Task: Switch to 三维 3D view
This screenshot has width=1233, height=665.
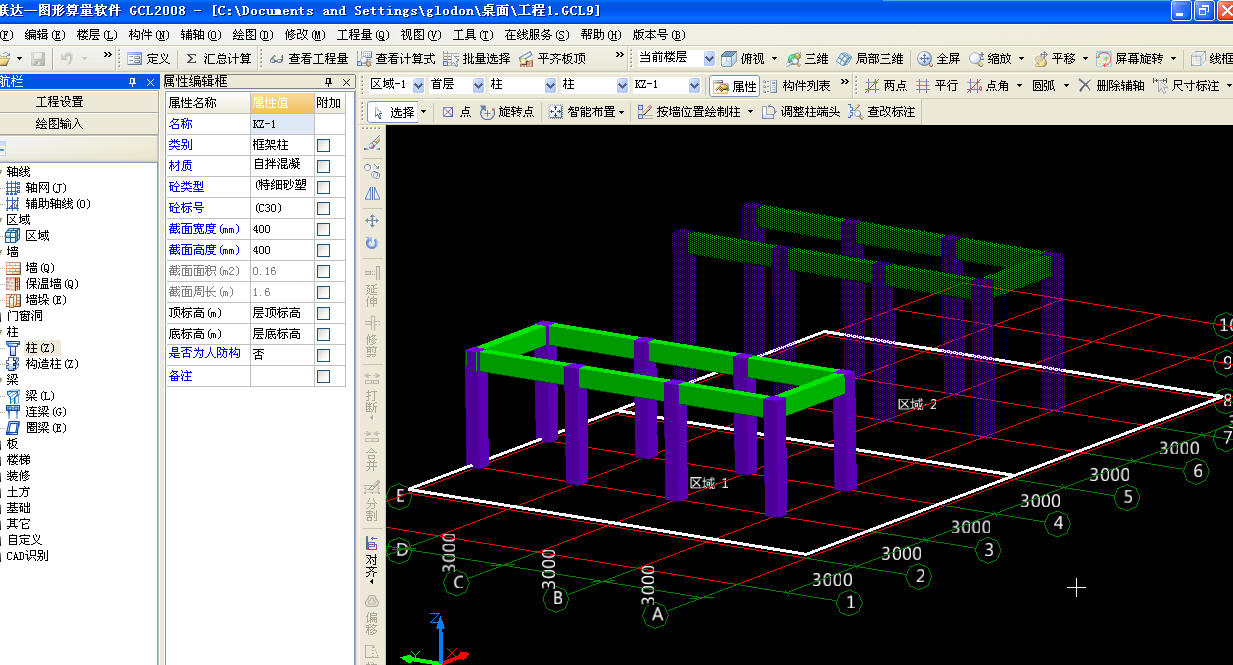Action: [807, 59]
